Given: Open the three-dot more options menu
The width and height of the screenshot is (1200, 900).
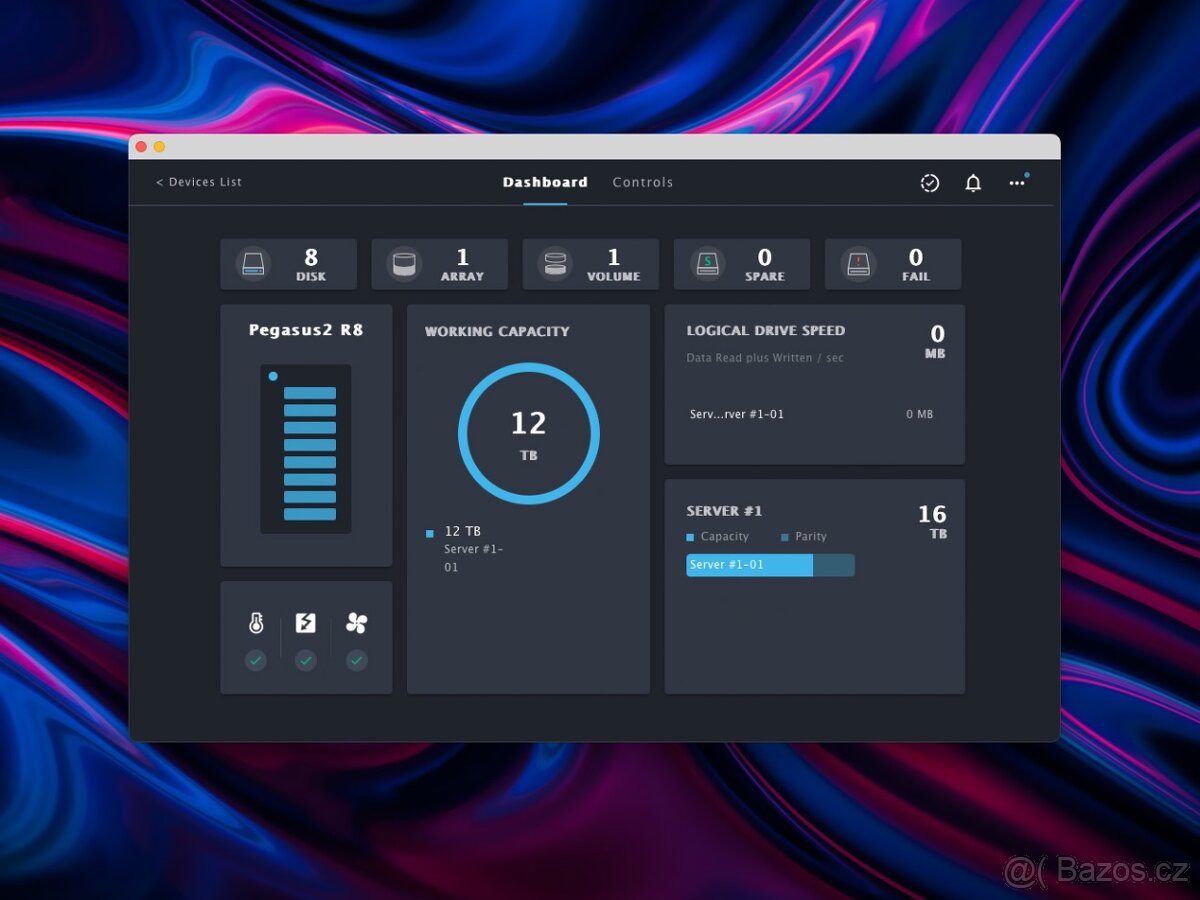Looking at the screenshot, I should (x=1017, y=183).
